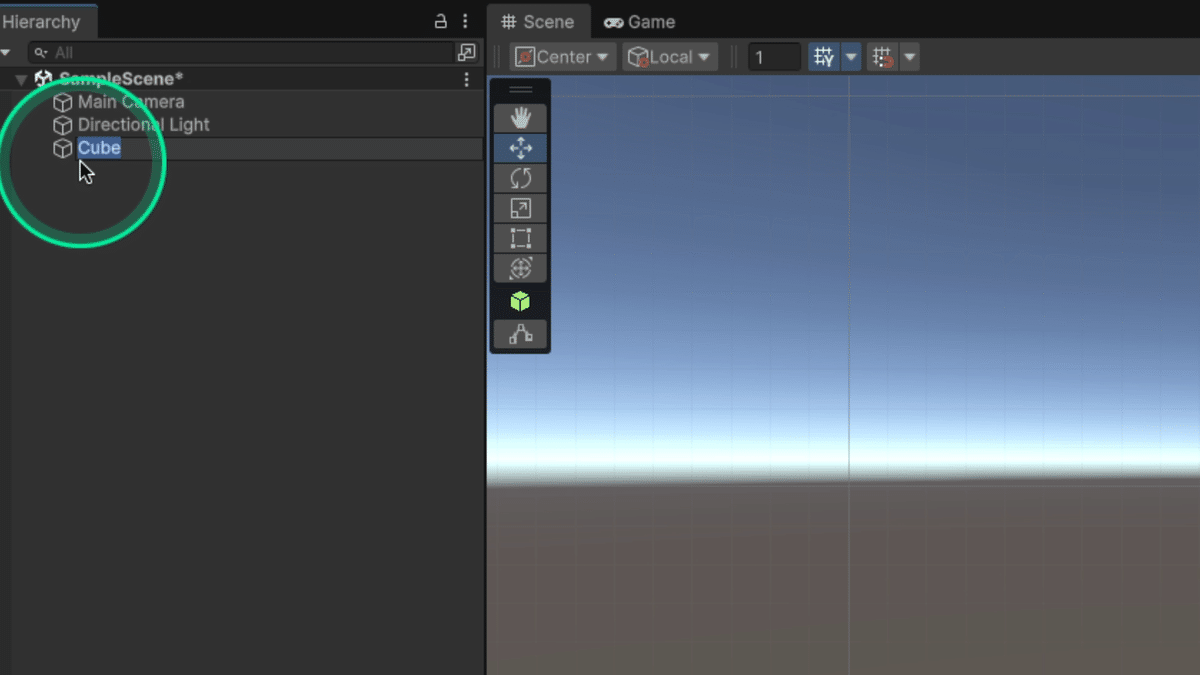This screenshot has height=675, width=1200.
Task: Select the Hand view tool
Action: click(x=520, y=118)
